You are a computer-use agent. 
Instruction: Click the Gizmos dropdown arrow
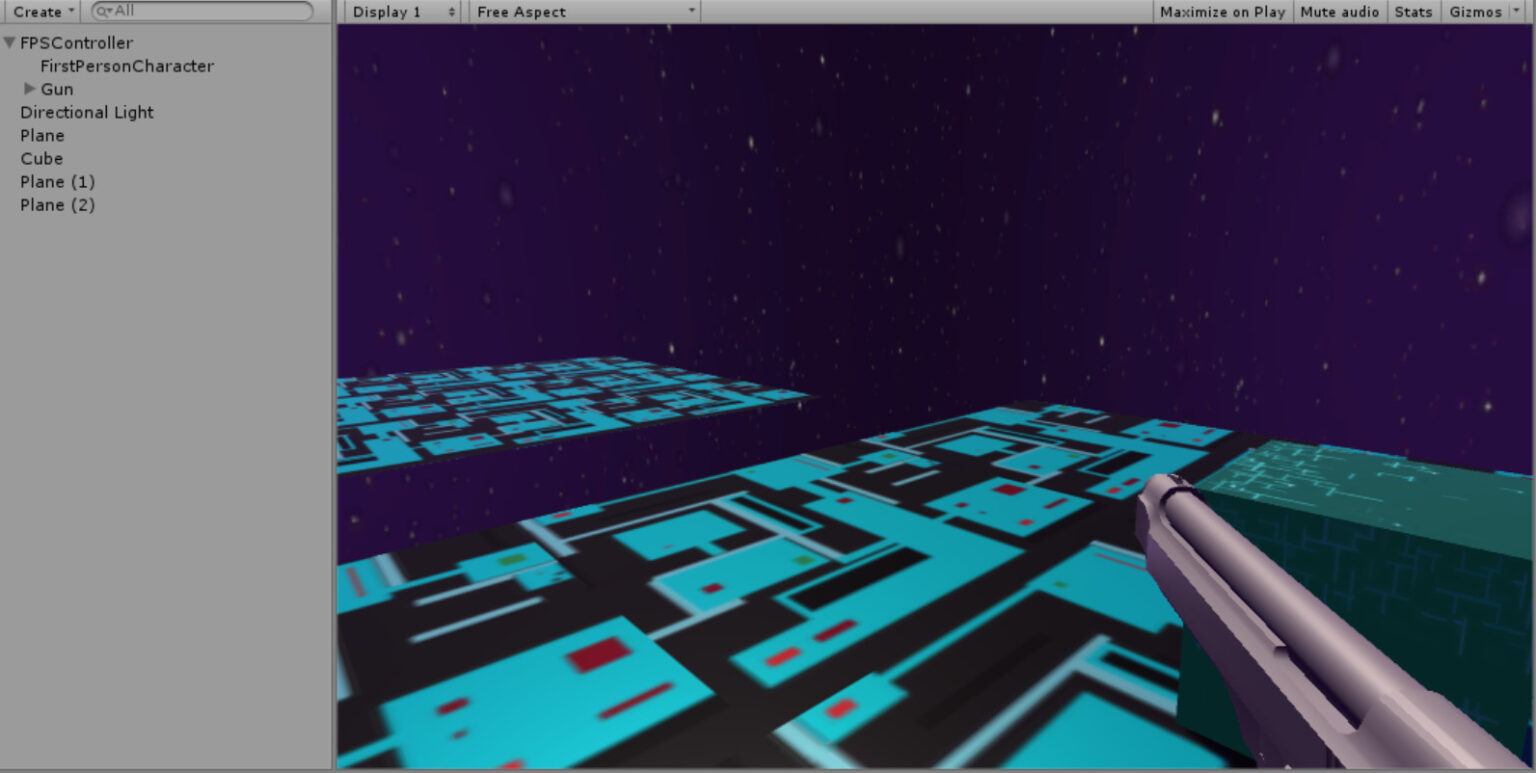point(1514,11)
